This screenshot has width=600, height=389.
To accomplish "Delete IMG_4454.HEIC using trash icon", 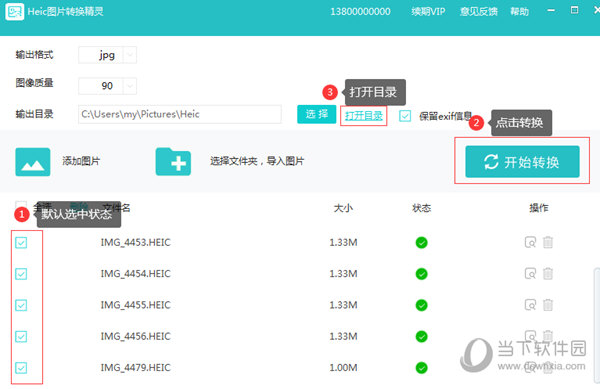I will (x=548, y=273).
